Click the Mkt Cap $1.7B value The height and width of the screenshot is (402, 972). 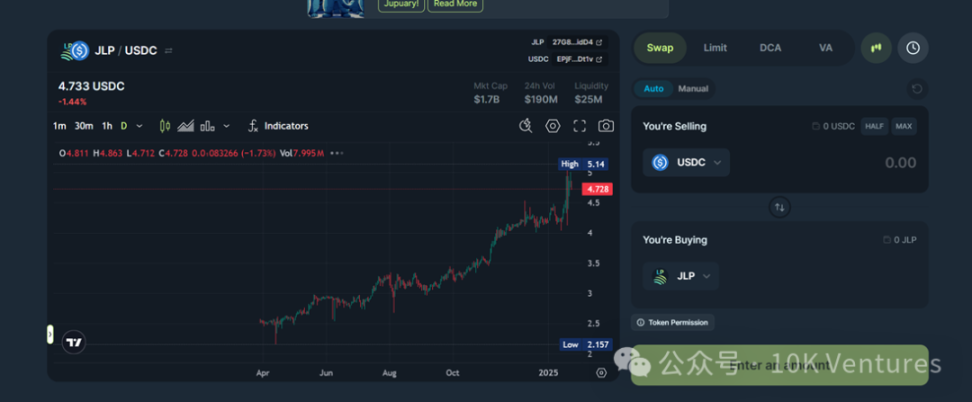tap(487, 99)
